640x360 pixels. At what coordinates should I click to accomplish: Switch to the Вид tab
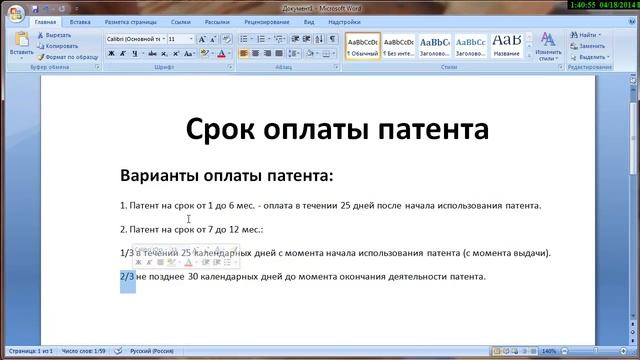[x=309, y=22]
